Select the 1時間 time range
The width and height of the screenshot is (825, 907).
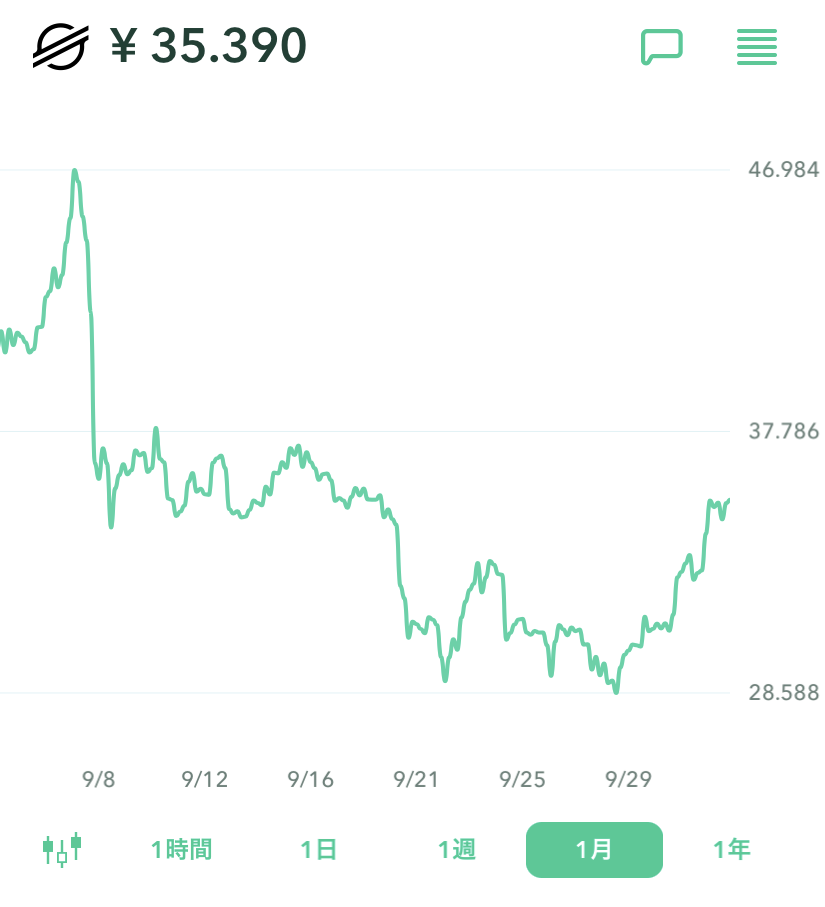point(181,850)
